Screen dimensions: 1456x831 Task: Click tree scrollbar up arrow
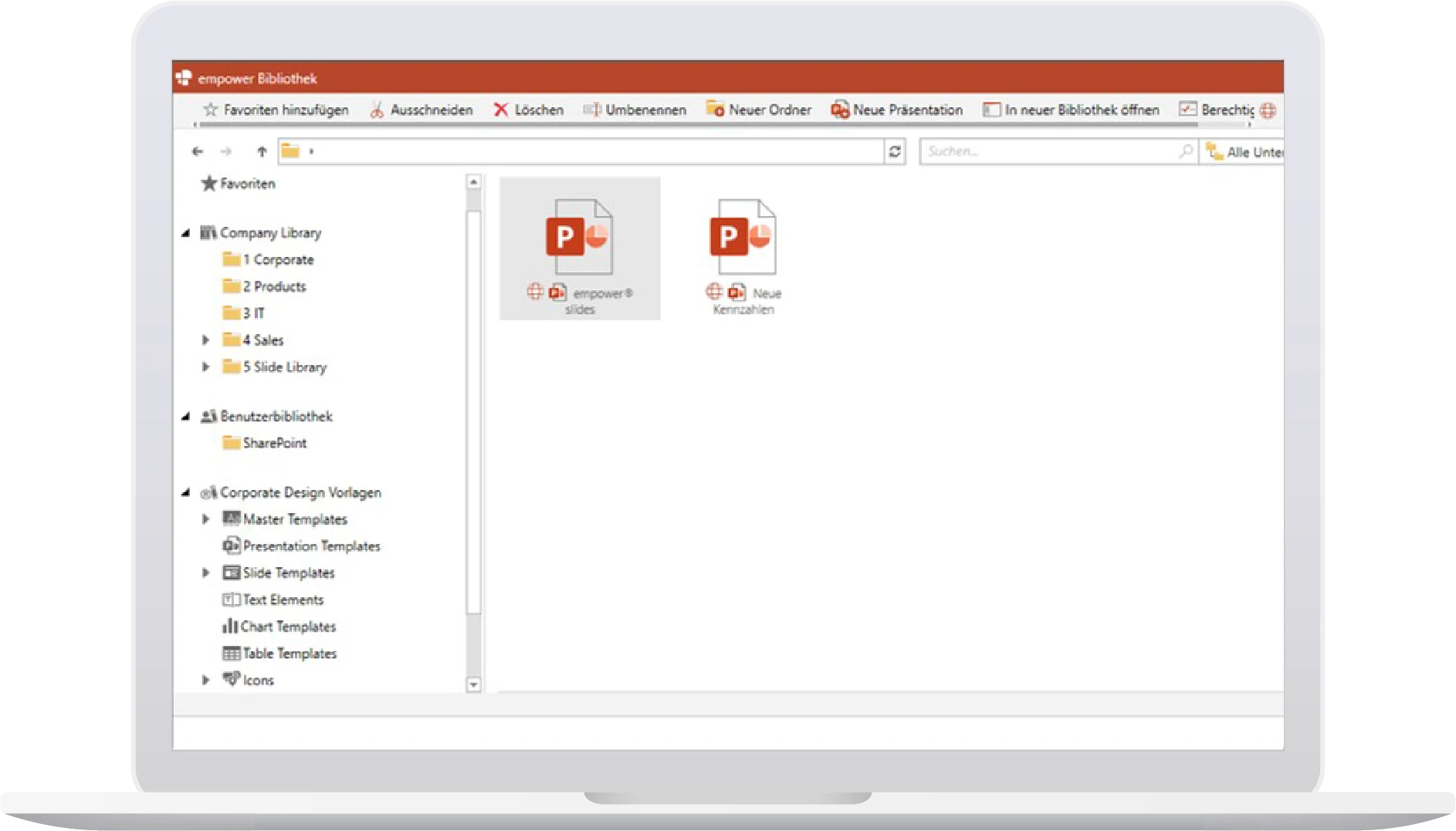(474, 182)
